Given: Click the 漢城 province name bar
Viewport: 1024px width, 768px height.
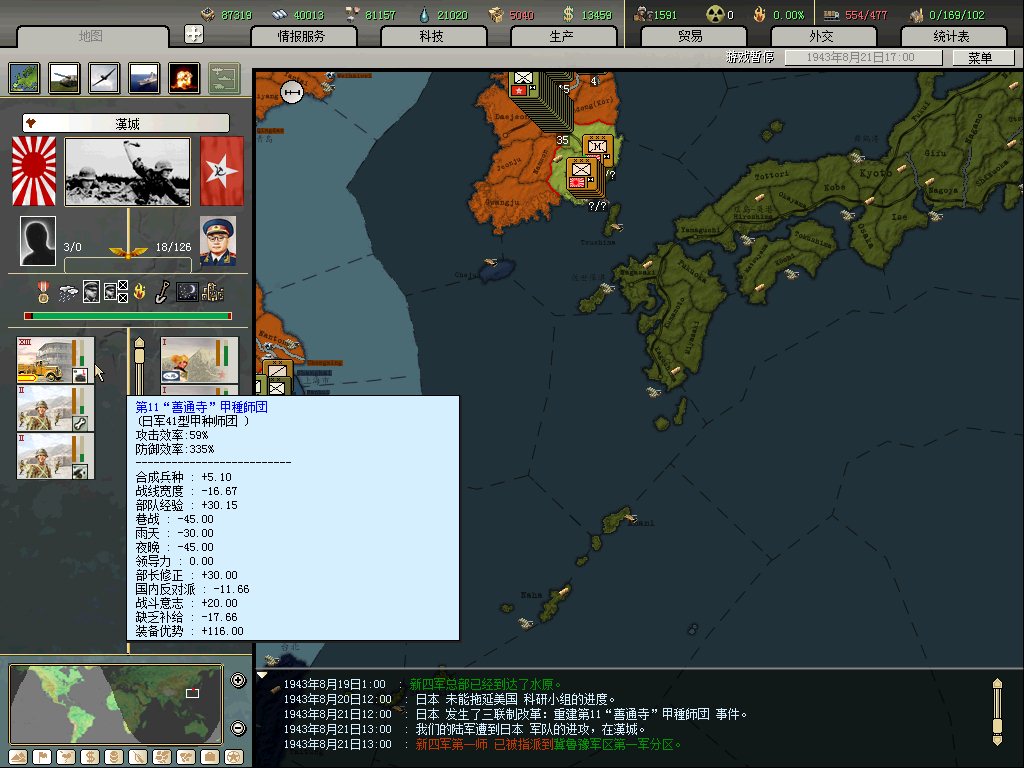Looking at the screenshot, I should (126, 123).
